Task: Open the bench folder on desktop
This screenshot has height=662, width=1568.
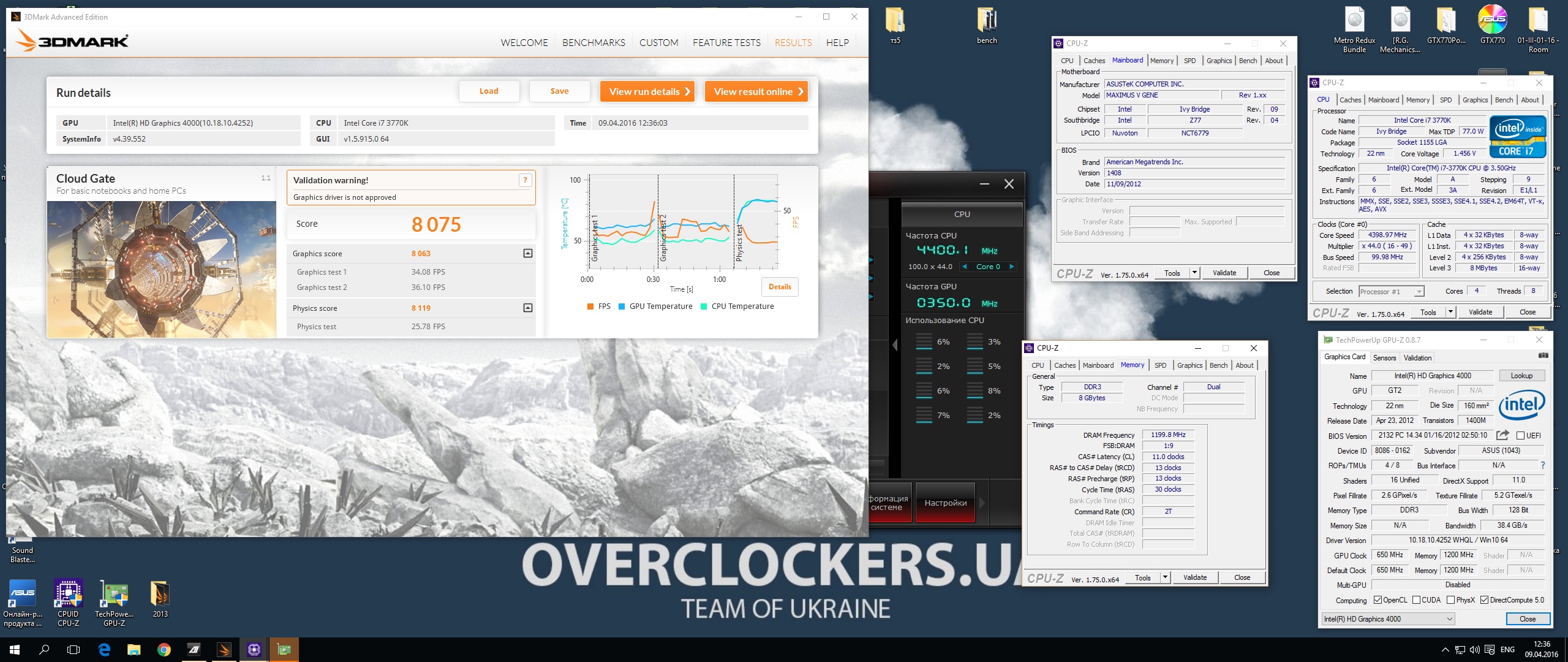Action: (987, 26)
